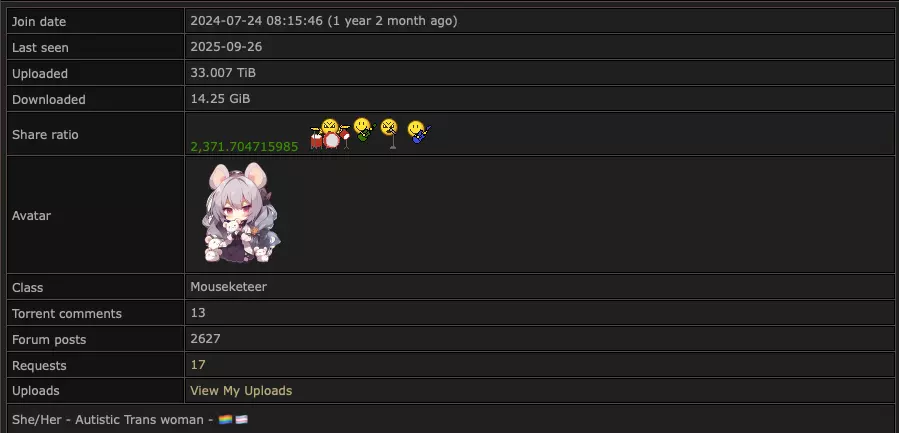Viewport: 899px width, 433px height.
Task: Click the Mouseketeer class value
Action: (229, 287)
